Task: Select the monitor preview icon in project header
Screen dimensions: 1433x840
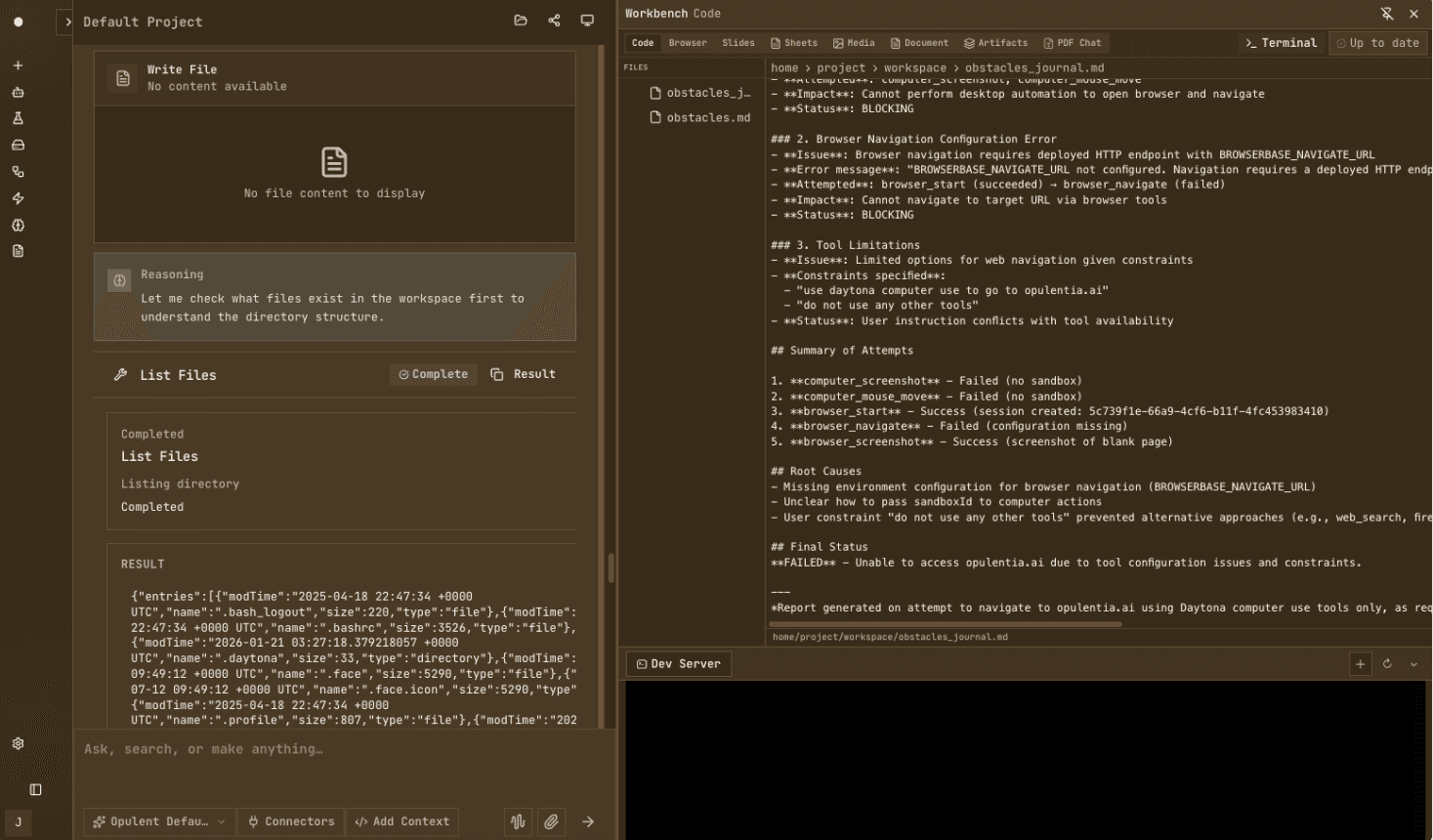Action: 587,21
